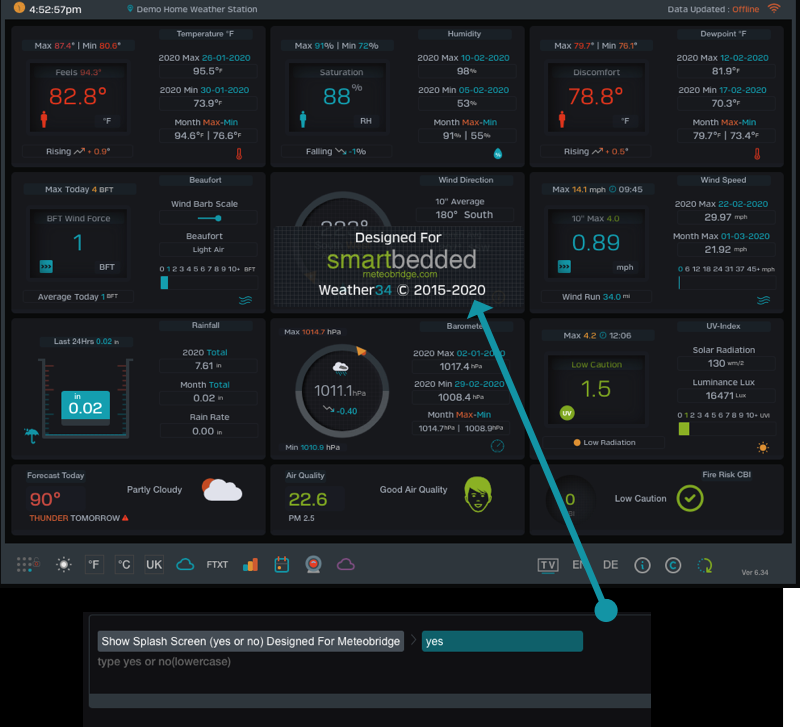
Task: Click the umbrella icon in Rainfall panel
Action: coord(32,436)
